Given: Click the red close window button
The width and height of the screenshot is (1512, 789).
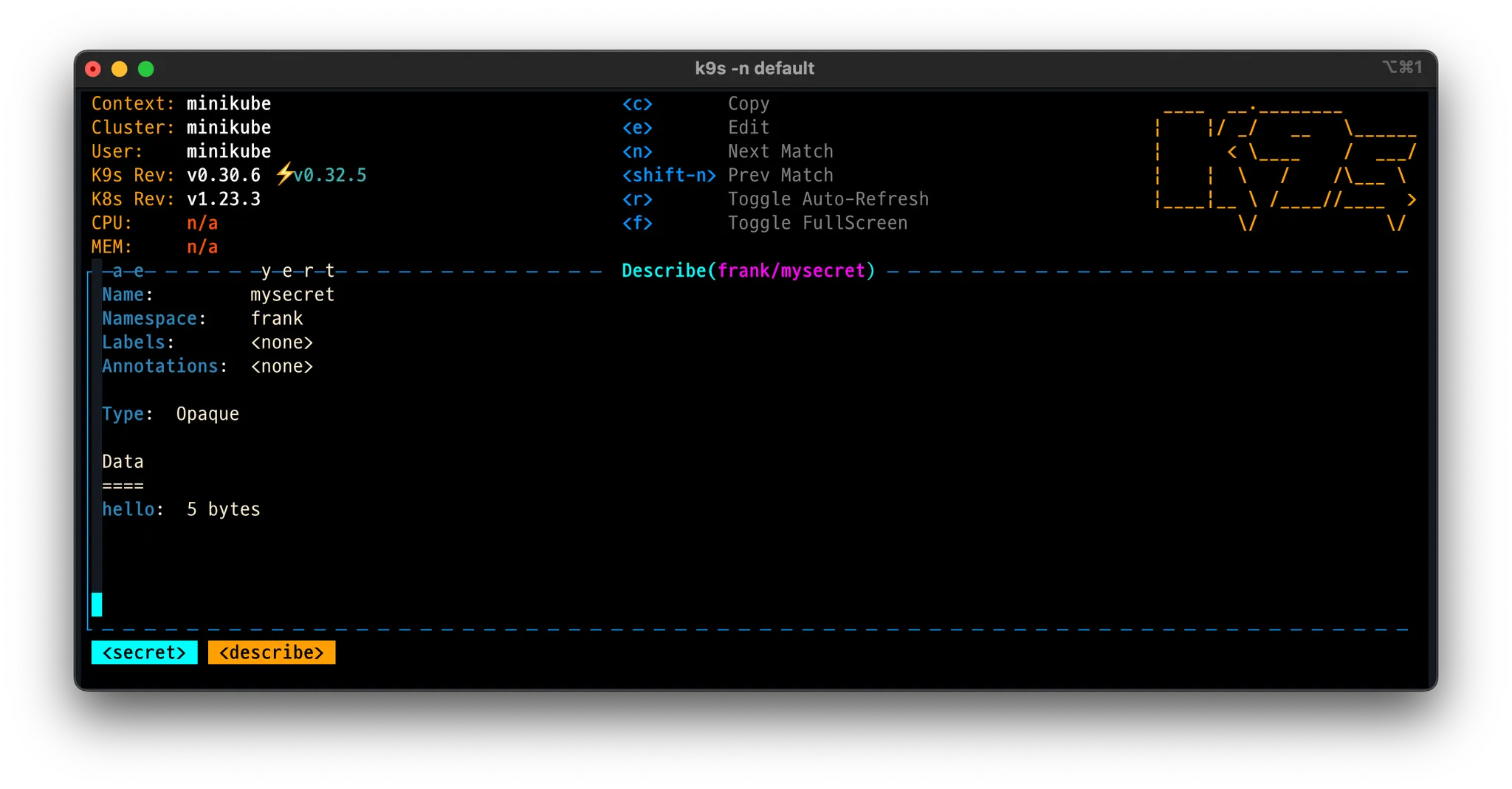Looking at the screenshot, I should [x=93, y=69].
